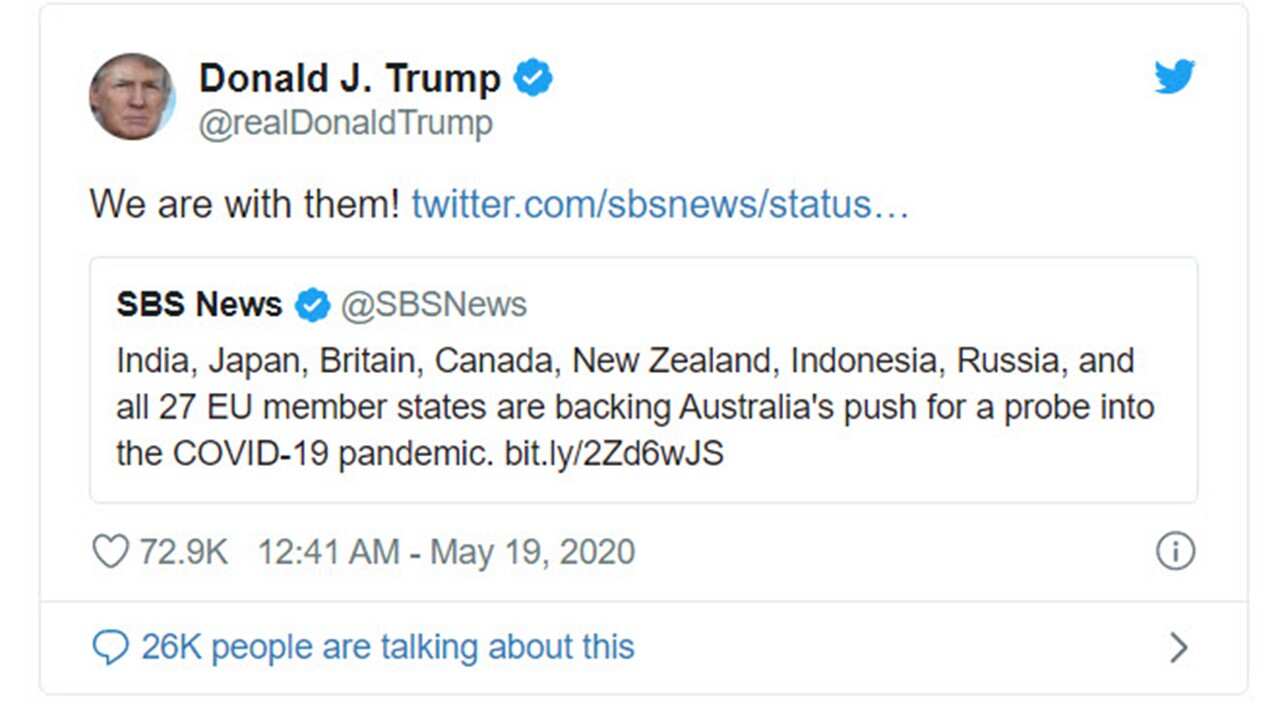Click the 72.9K likes count
1280x720 pixels.
(183, 552)
